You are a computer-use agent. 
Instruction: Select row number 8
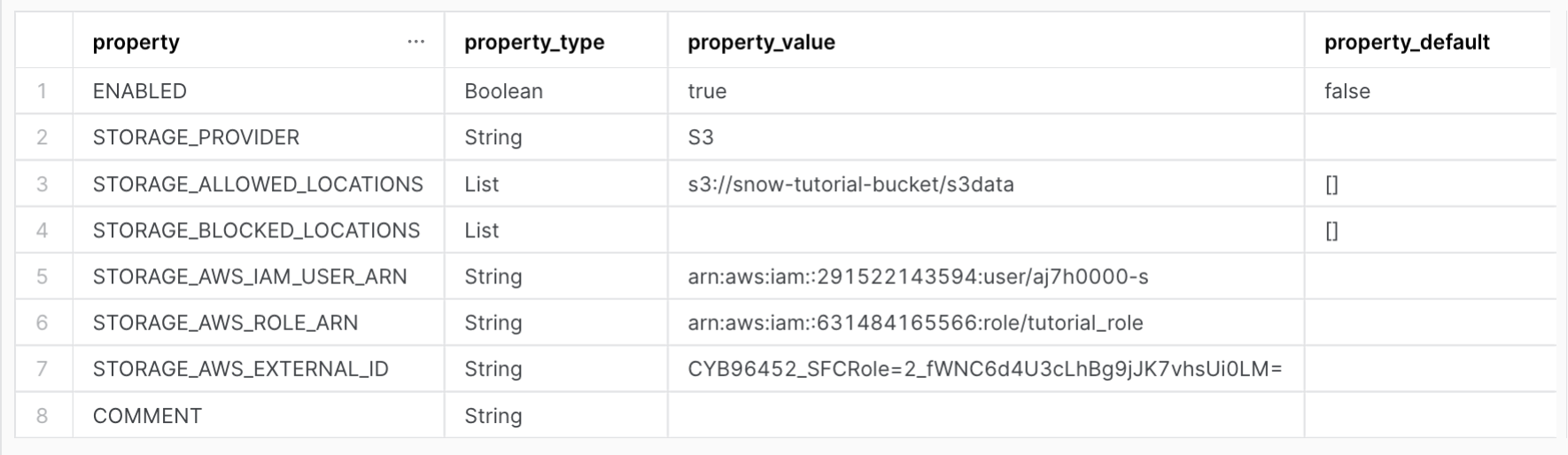pos(43,415)
